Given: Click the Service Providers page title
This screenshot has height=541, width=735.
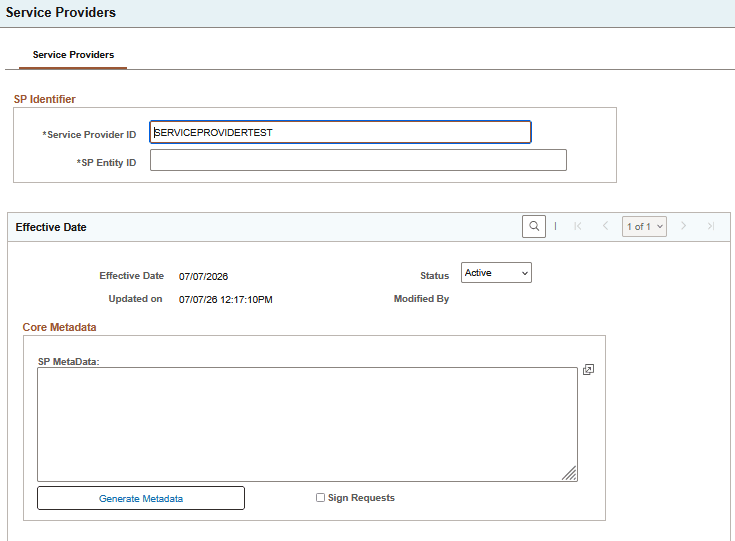Looking at the screenshot, I should (x=61, y=12).
